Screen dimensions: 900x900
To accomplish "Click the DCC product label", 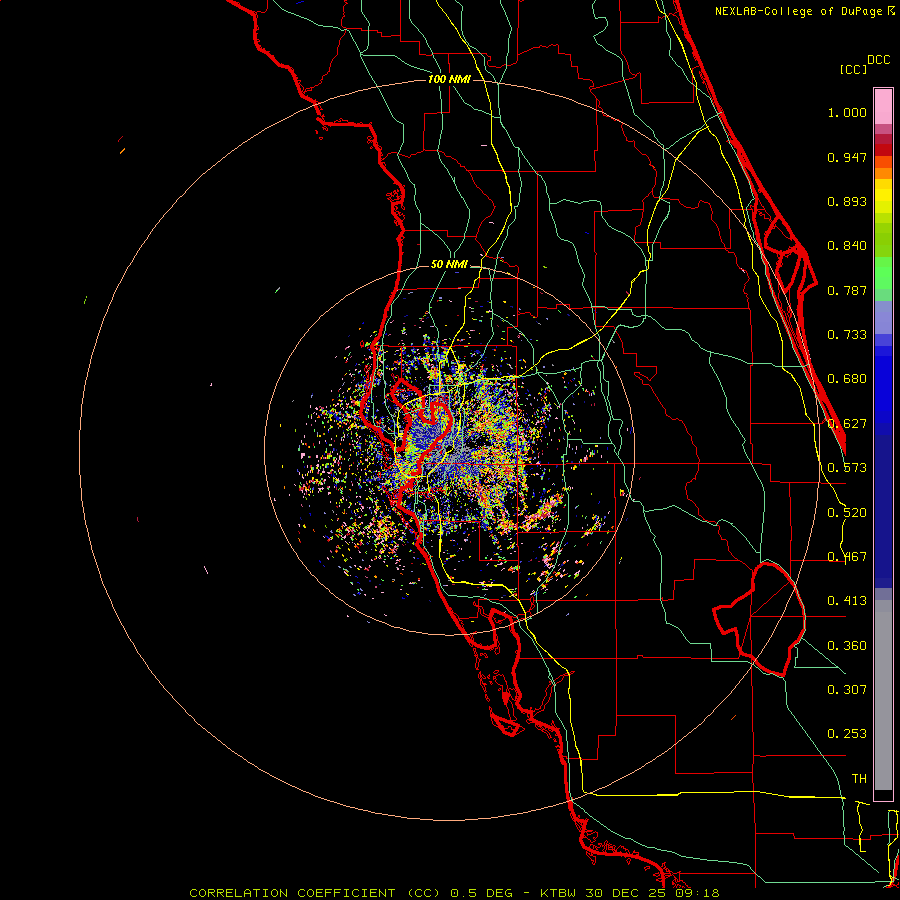I will pyautogui.click(x=878, y=60).
